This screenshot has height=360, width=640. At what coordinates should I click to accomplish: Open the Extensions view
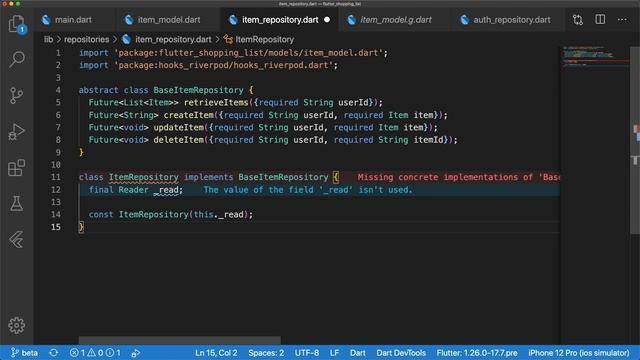tap(17, 167)
